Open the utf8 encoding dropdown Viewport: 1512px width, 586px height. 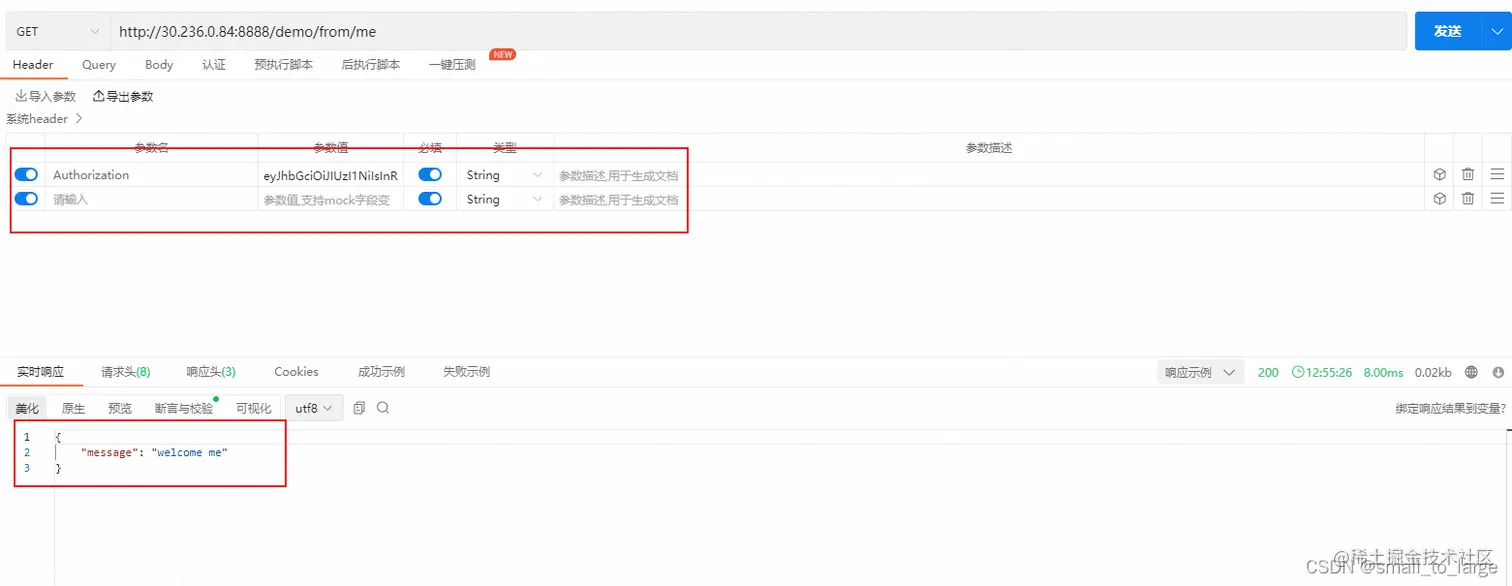tap(314, 408)
